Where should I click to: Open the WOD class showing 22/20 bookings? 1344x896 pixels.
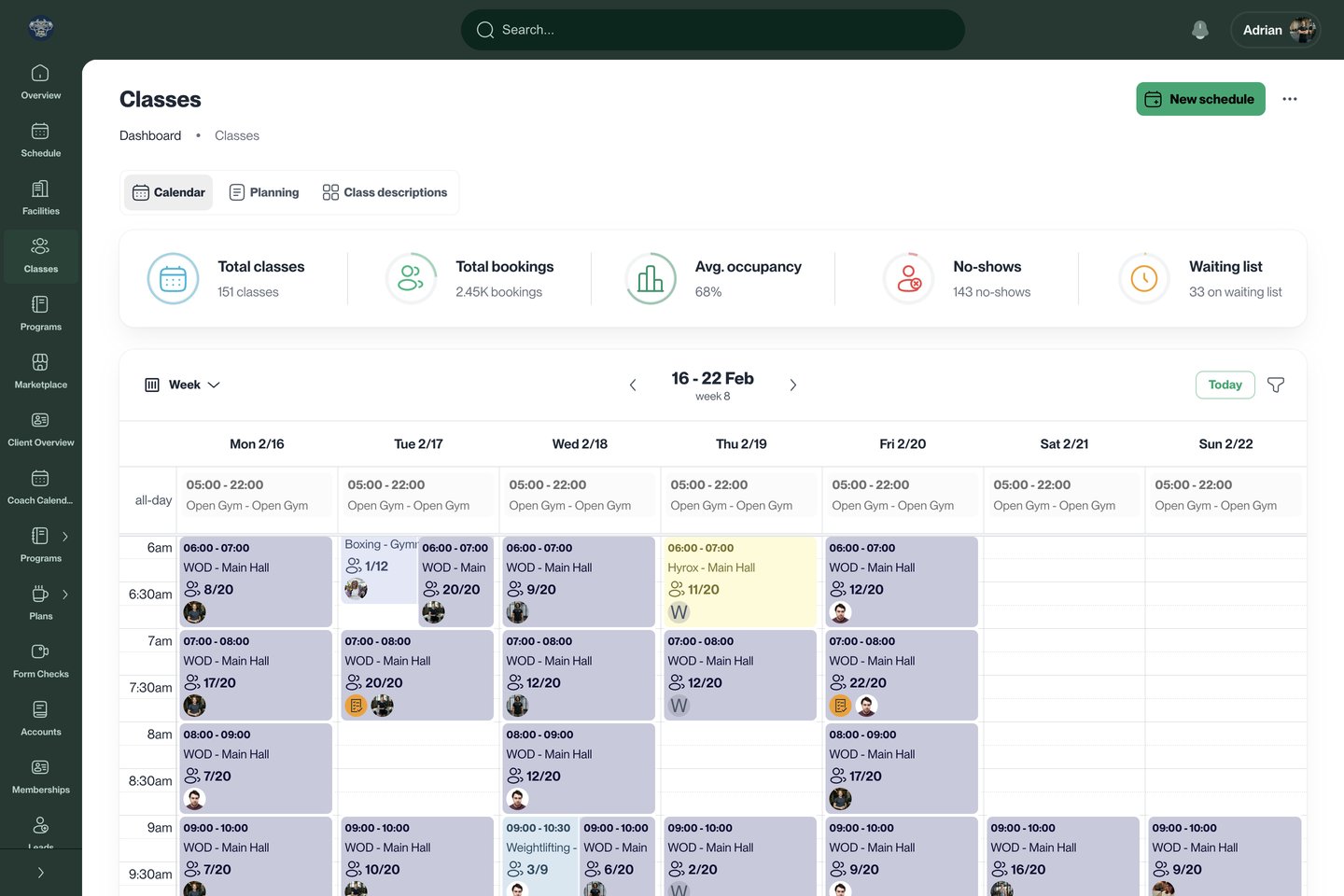(903, 674)
